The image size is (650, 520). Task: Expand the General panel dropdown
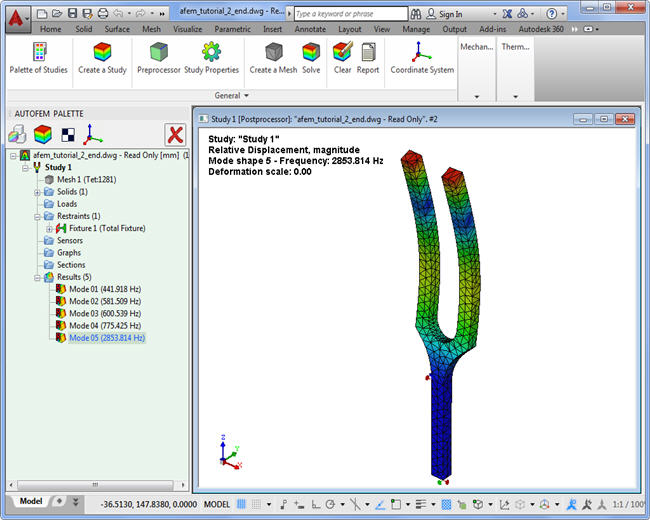pyautogui.click(x=231, y=95)
